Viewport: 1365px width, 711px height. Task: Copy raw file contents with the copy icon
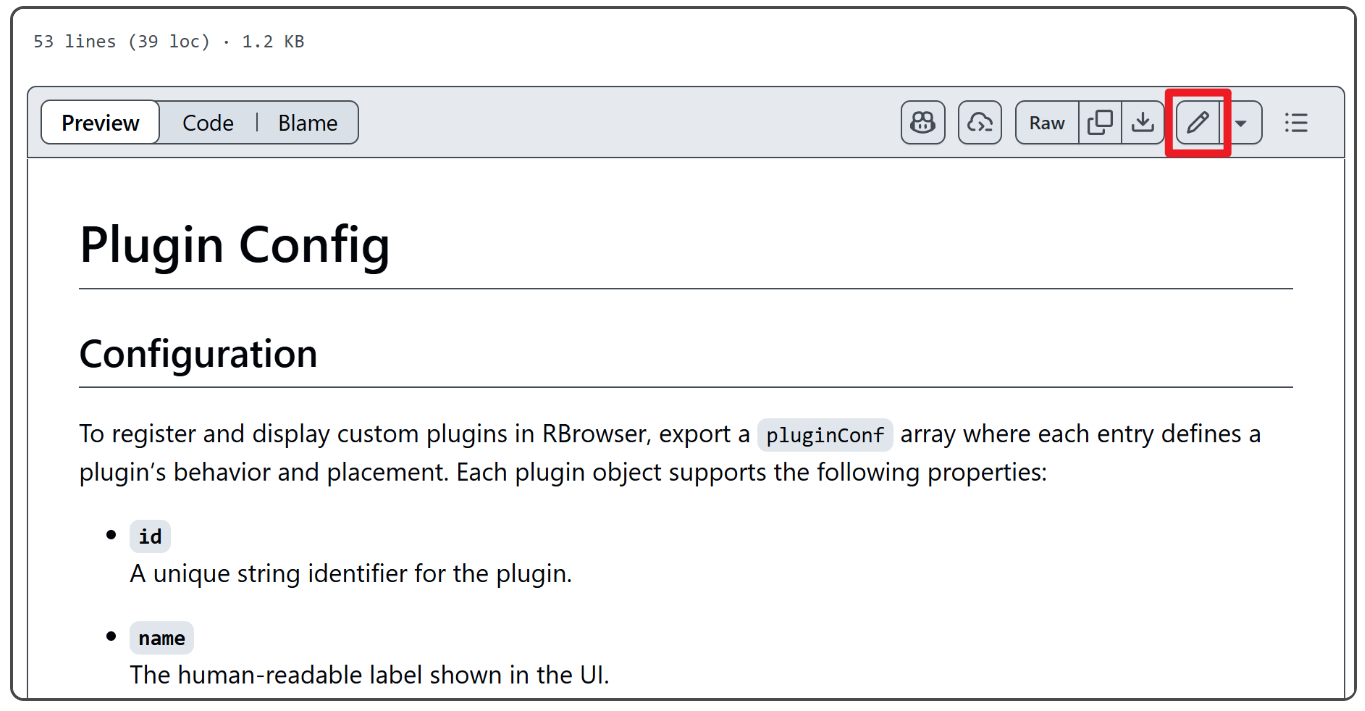1100,123
